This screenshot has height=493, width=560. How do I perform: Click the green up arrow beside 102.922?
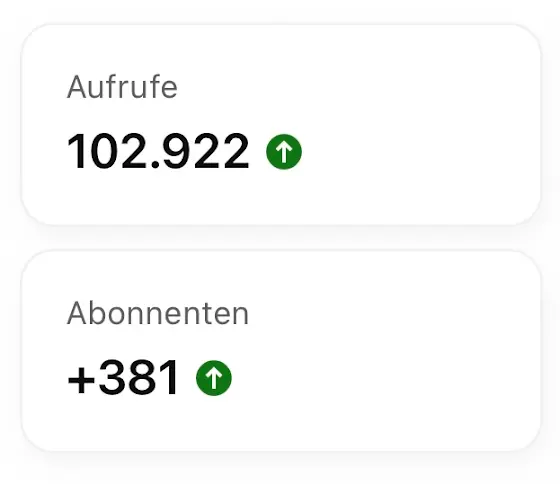point(284,152)
